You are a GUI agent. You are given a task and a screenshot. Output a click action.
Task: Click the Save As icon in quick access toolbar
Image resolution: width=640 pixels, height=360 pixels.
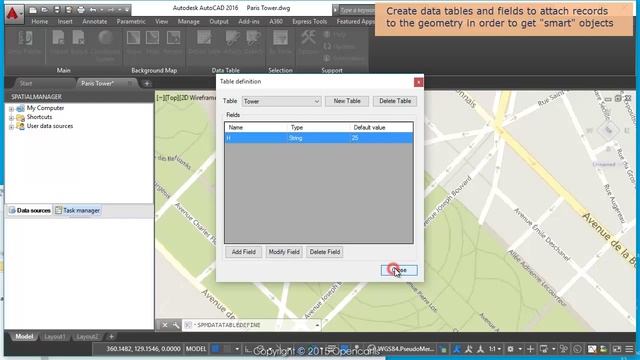(69, 9)
